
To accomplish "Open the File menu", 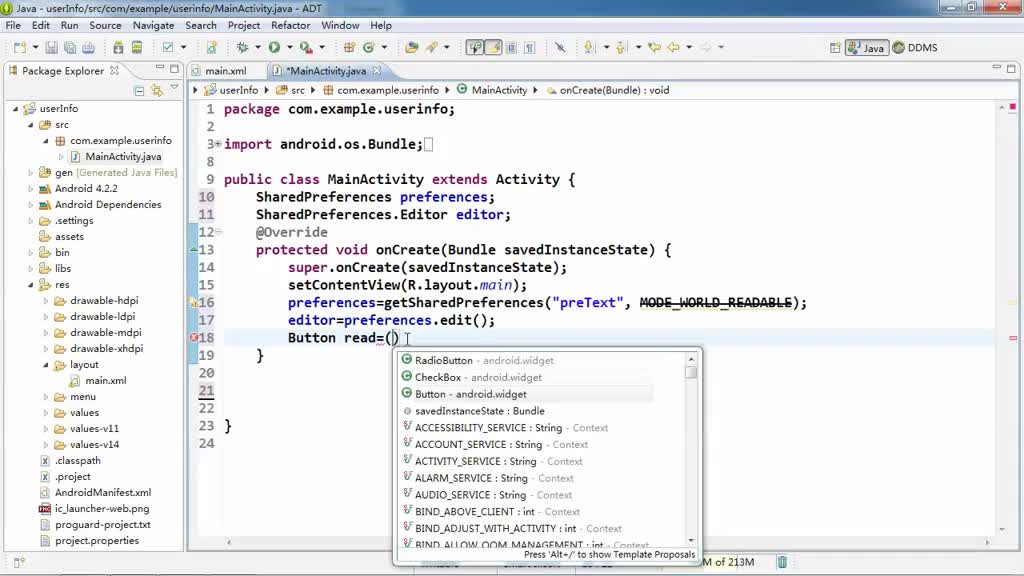I will click(13, 25).
